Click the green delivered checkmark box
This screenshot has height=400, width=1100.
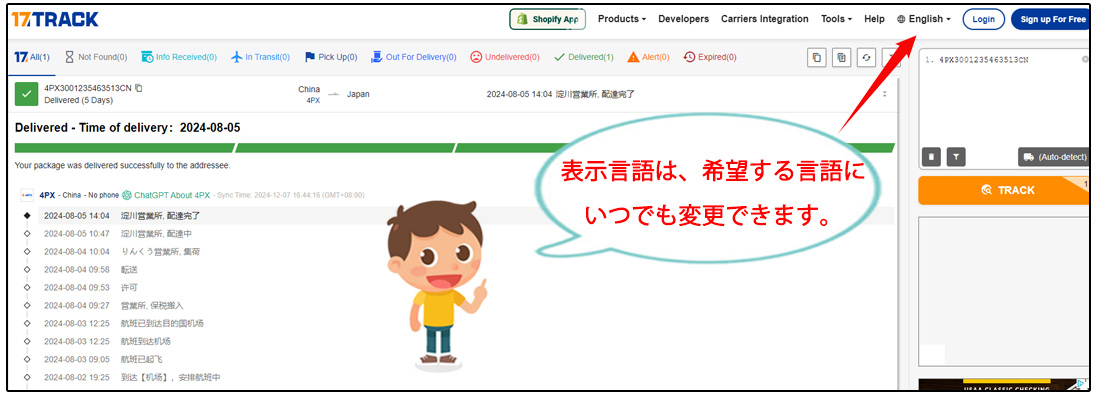click(x=27, y=94)
